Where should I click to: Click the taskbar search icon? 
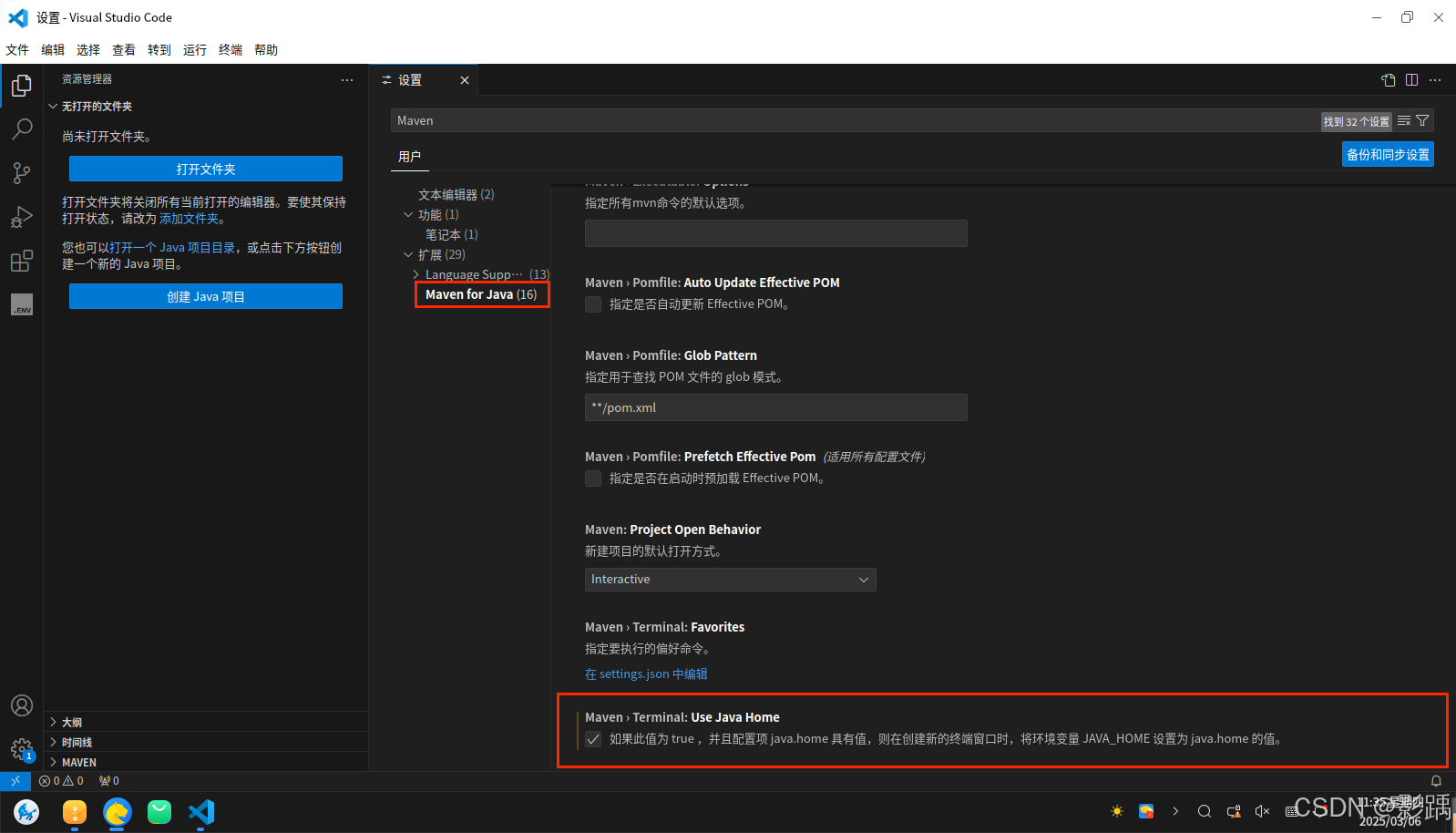[x=1205, y=811]
